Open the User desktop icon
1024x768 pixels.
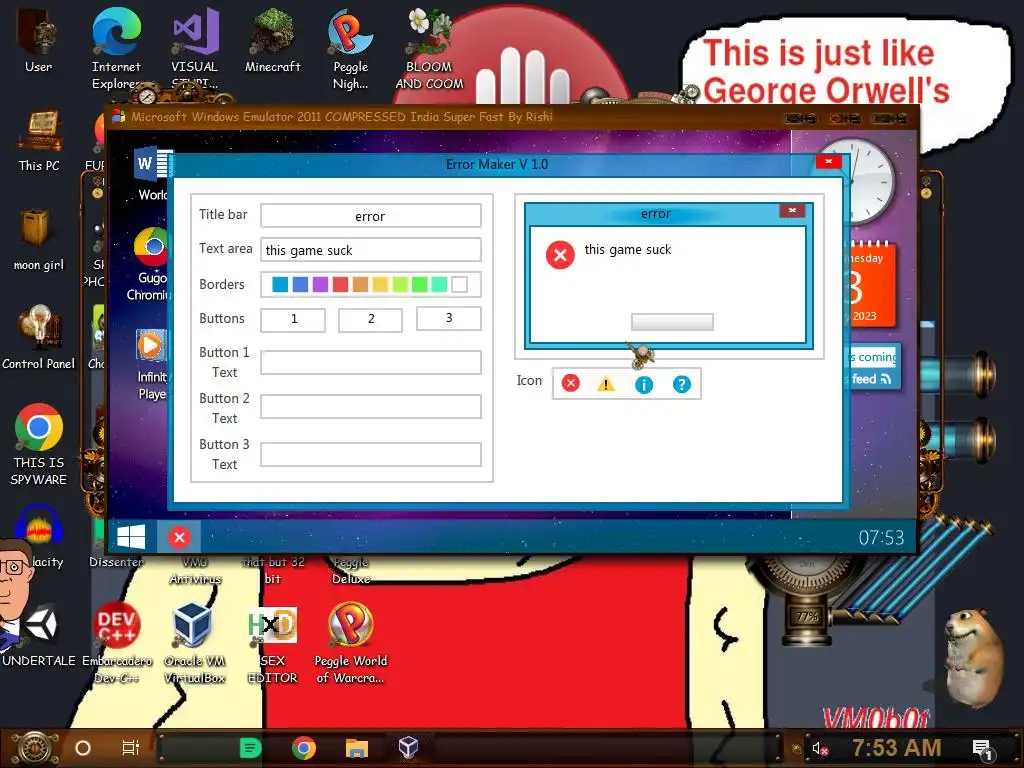click(39, 40)
